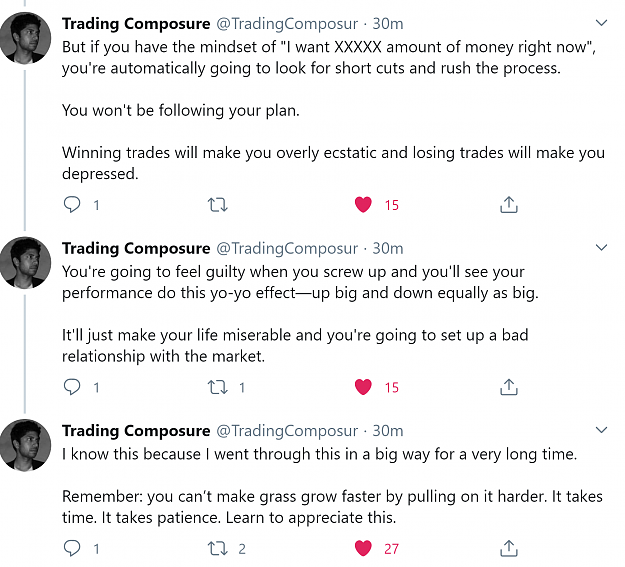Retweet the first tweet about short cuts
Viewport: 625px width, 567px height.
[218, 205]
